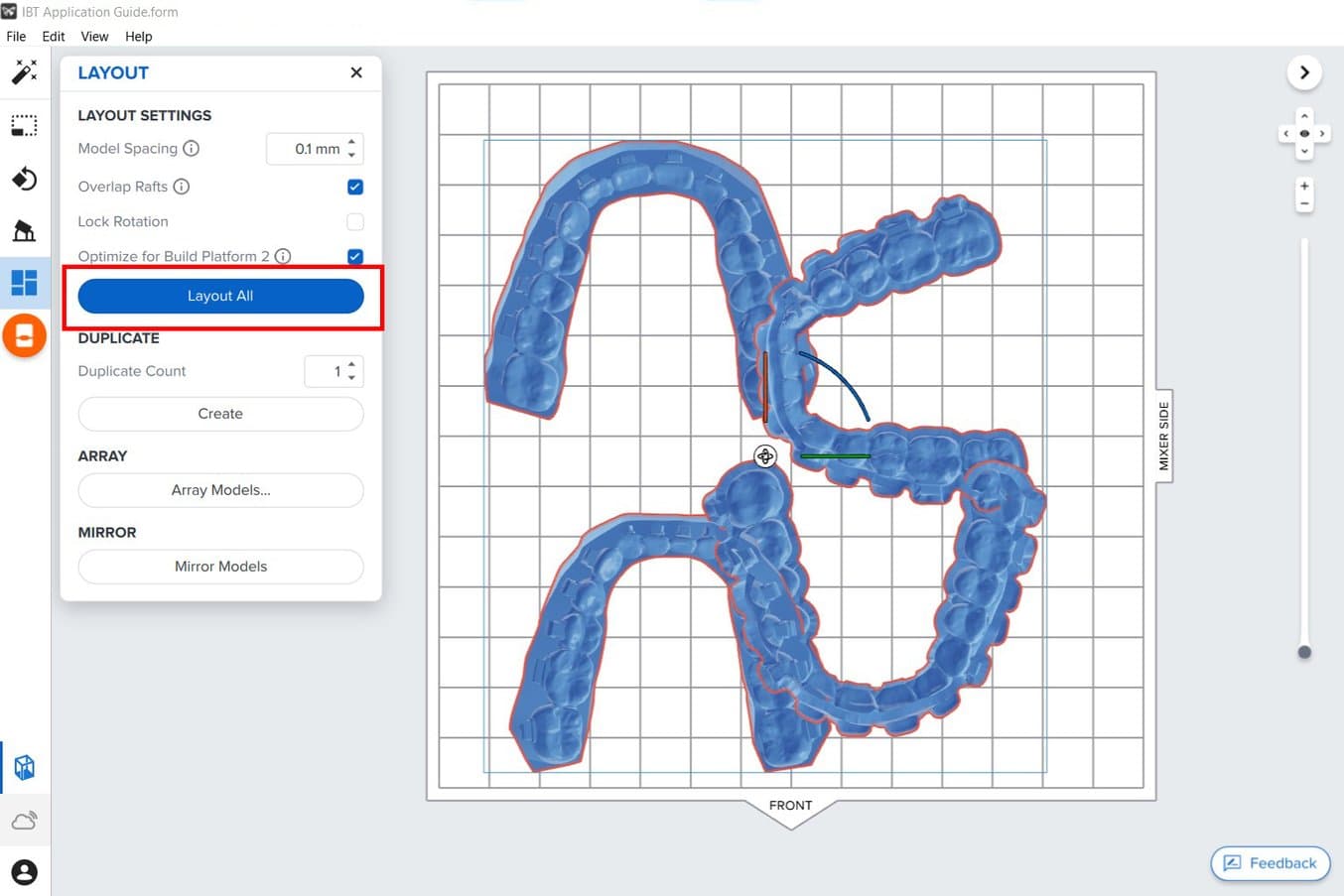Click the move manipulator handle on the build plate
The height and width of the screenshot is (896, 1344).
point(764,455)
